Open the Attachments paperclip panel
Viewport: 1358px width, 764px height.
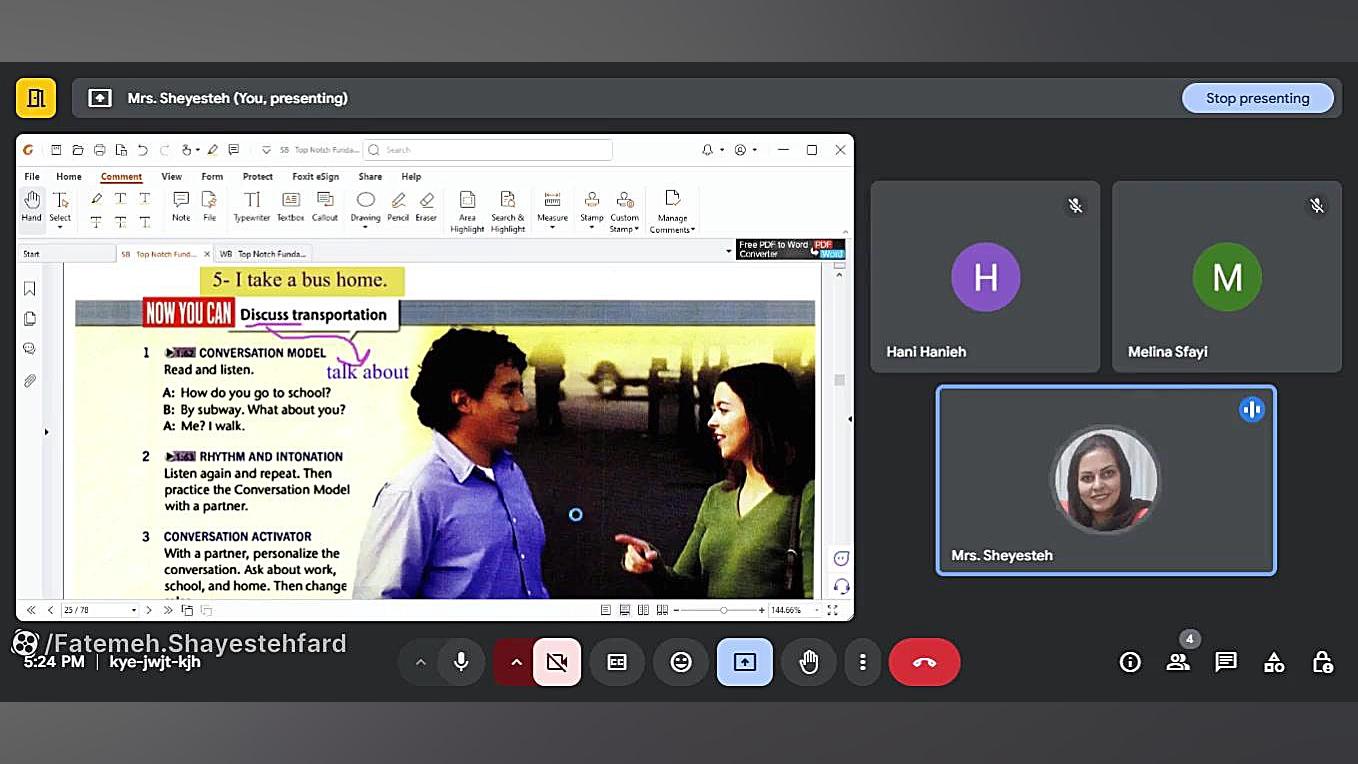tap(30, 381)
